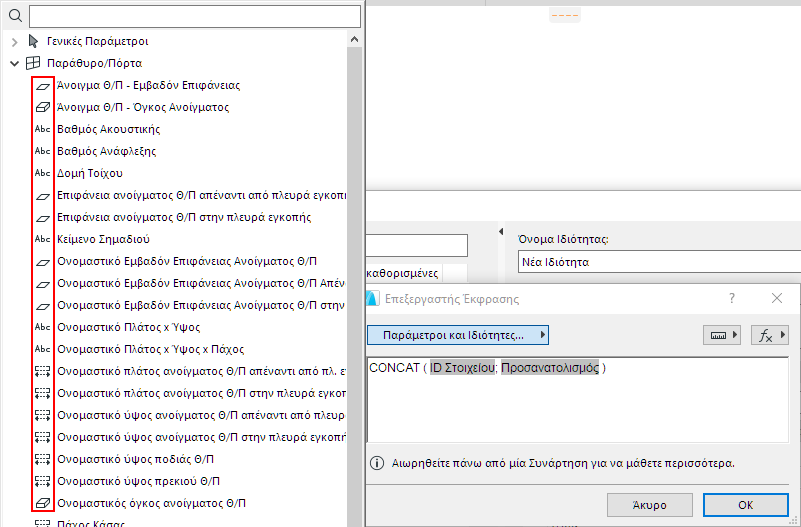Click length icon of Ονομαστικό ύψος ποδιάς Θ/Π
This screenshot has width=801, height=527.
point(42,459)
